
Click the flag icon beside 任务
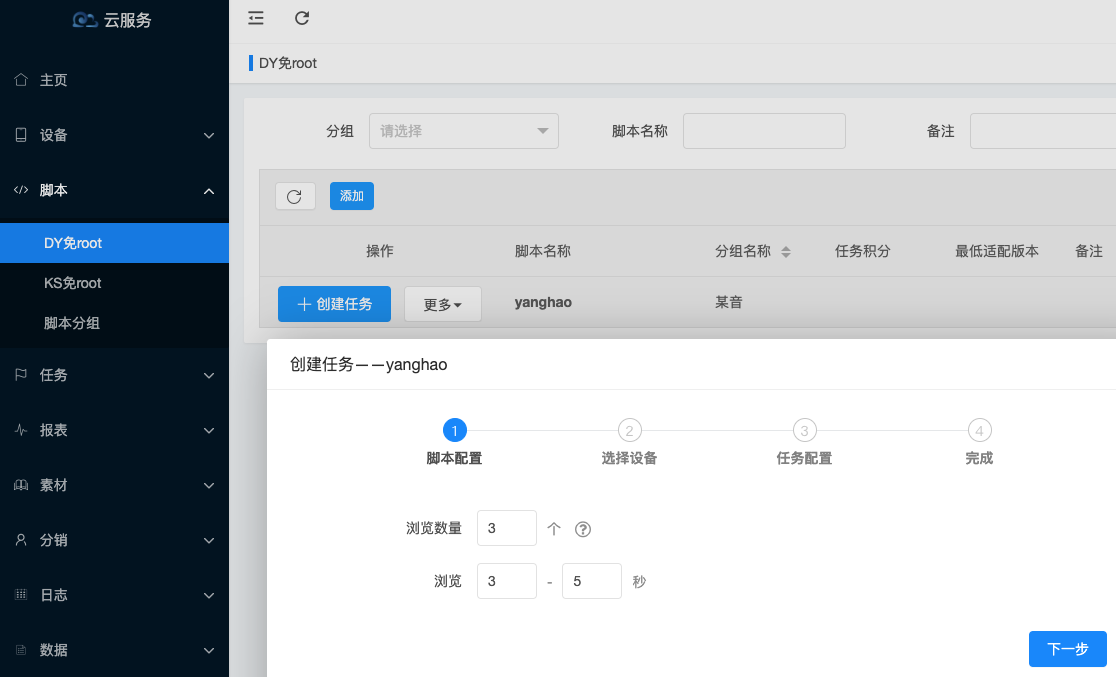21,374
